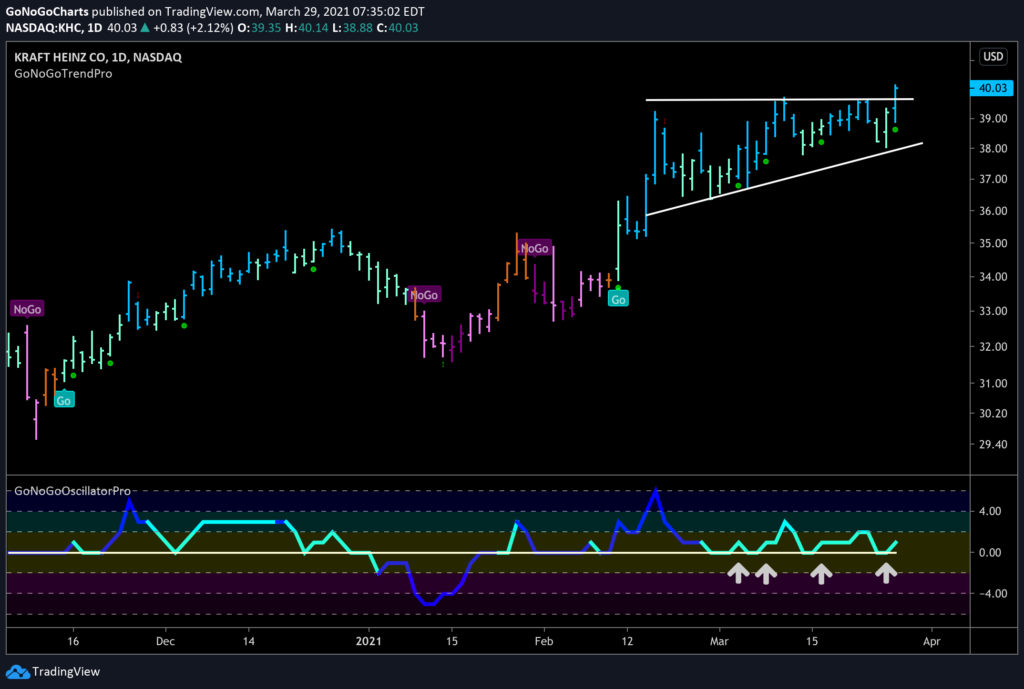Image resolution: width=1024 pixels, height=689 pixels.
Task: Click the NoGo label near January 2021
Action: point(424,295)
